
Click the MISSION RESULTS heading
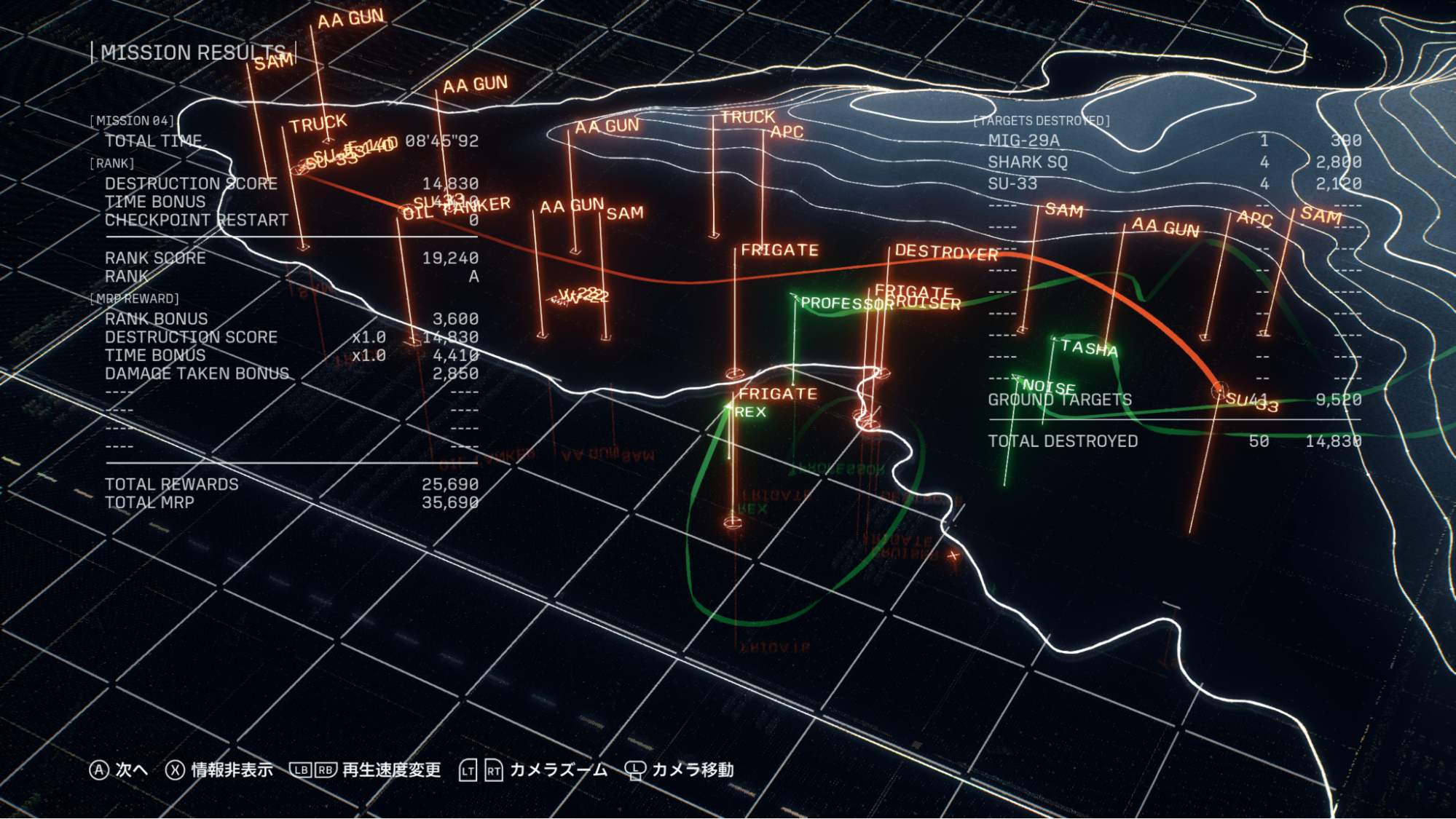click(x=193, y=52)
